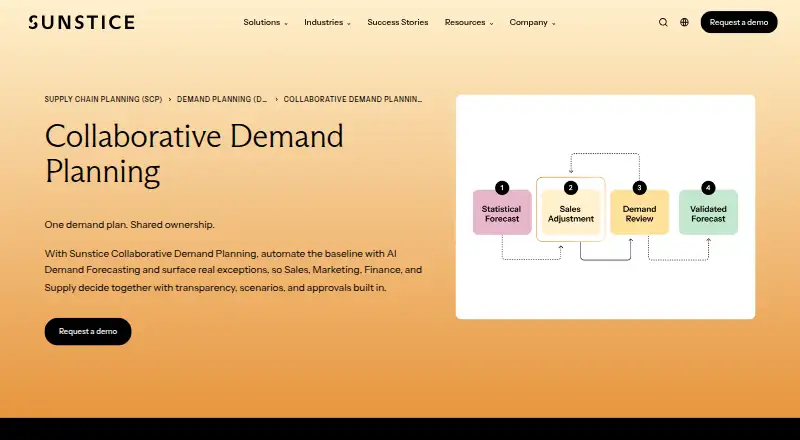Open Supply Chain Planning (SCP) breadcrumb
The height and width of the screenshot is (440, 800).
tap(103, 99)
